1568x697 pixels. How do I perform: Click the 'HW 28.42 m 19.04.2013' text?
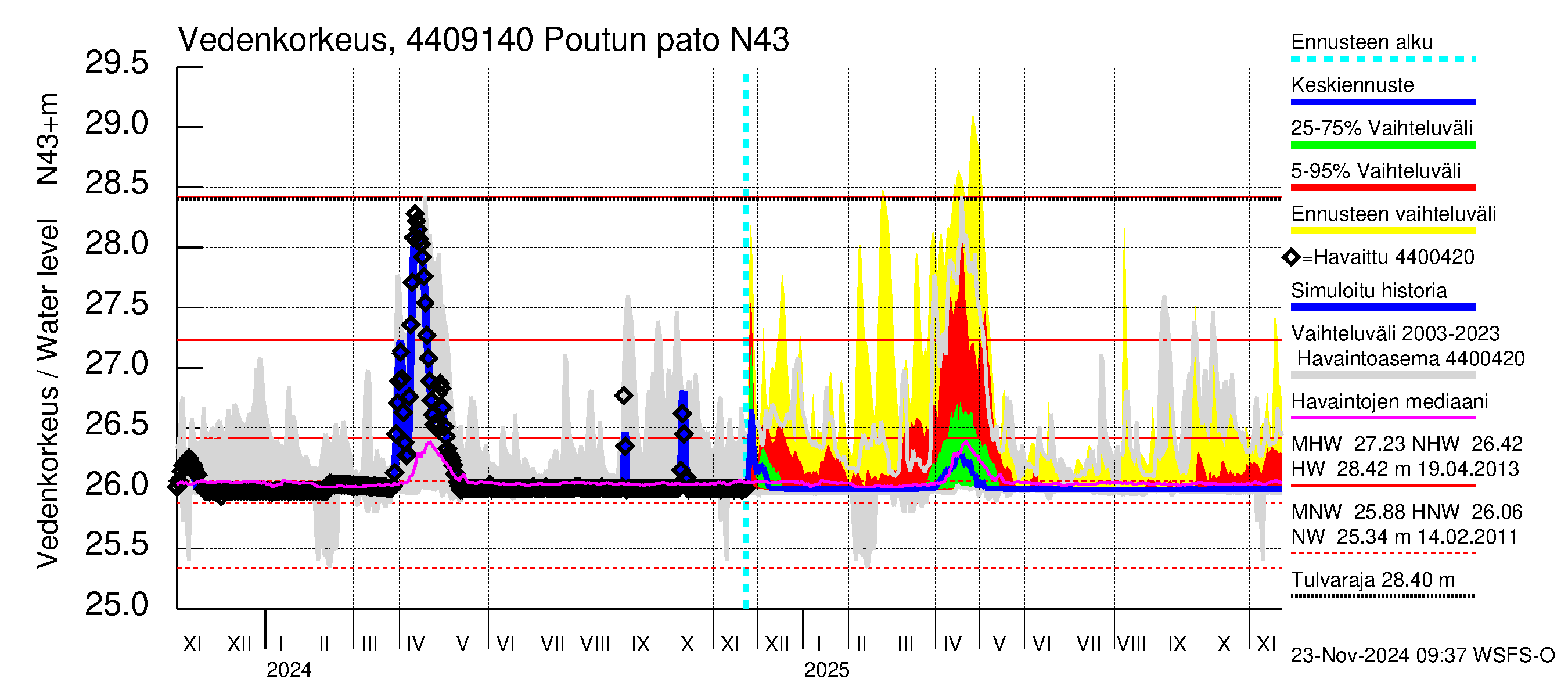click(x=1404, y=469)
